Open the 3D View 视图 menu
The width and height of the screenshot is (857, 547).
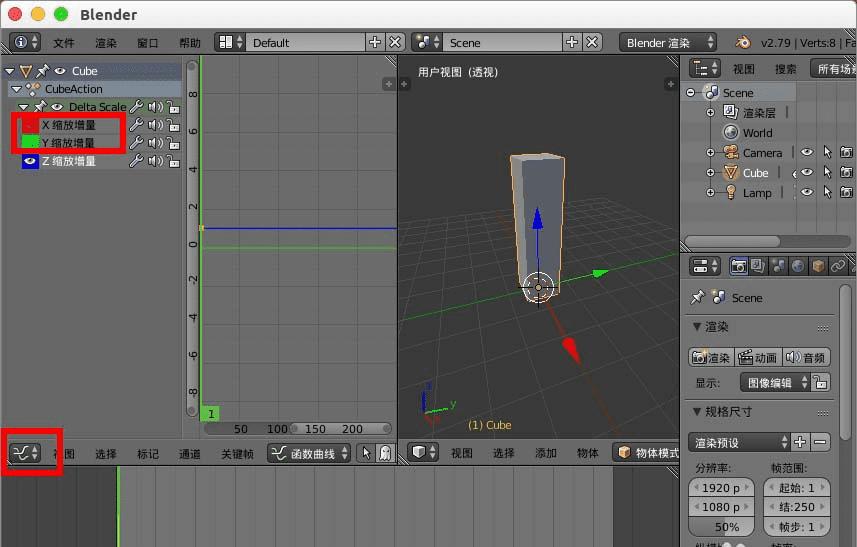coord(461,452)
